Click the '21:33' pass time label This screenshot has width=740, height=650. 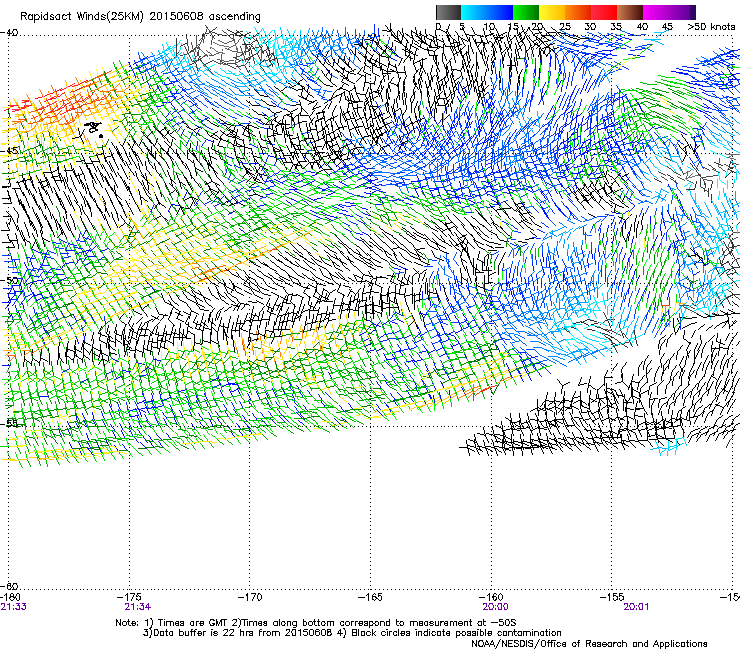click(x=13, y=607)
